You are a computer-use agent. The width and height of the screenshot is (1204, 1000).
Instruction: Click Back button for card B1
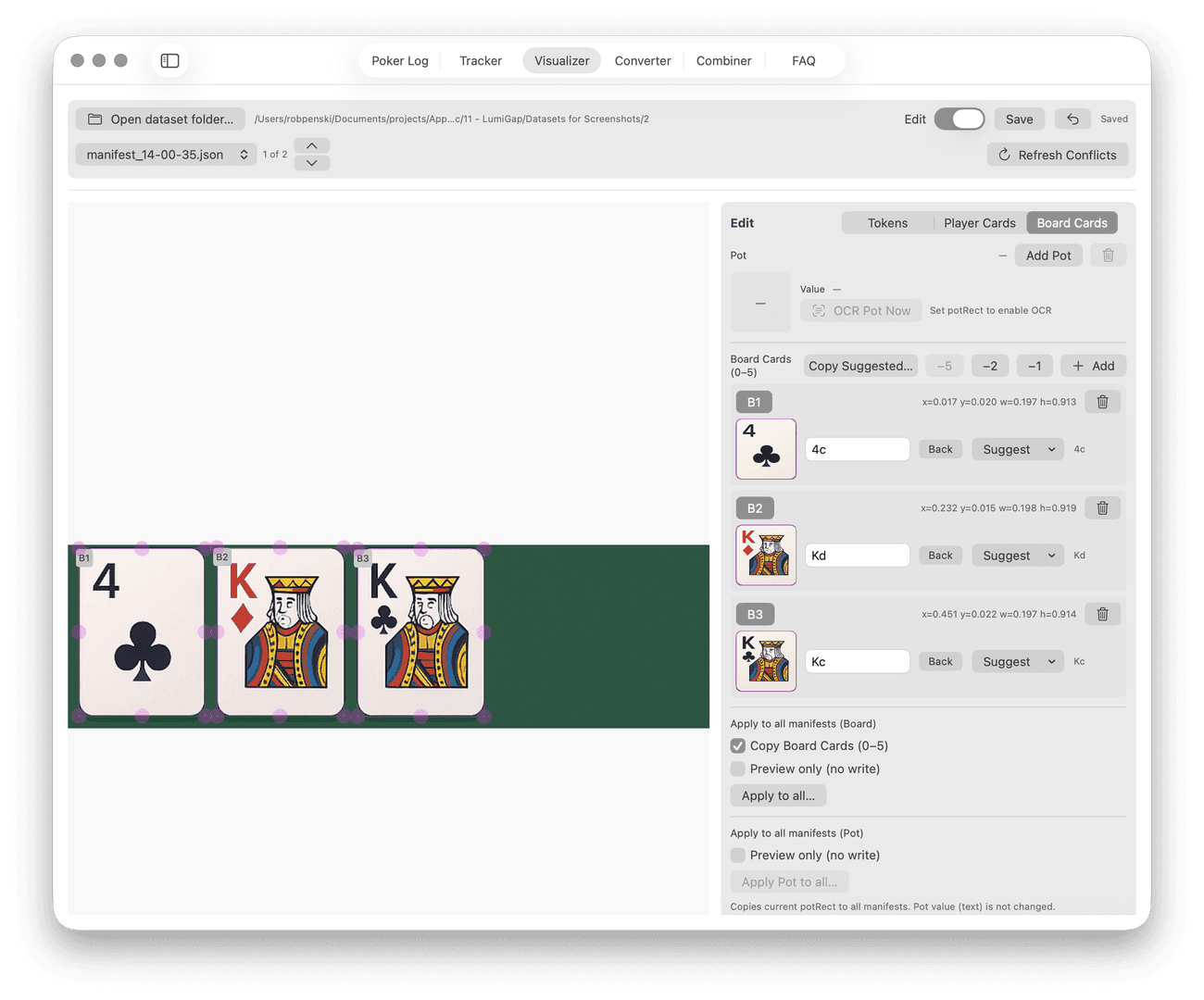click(x=940, y=449)
